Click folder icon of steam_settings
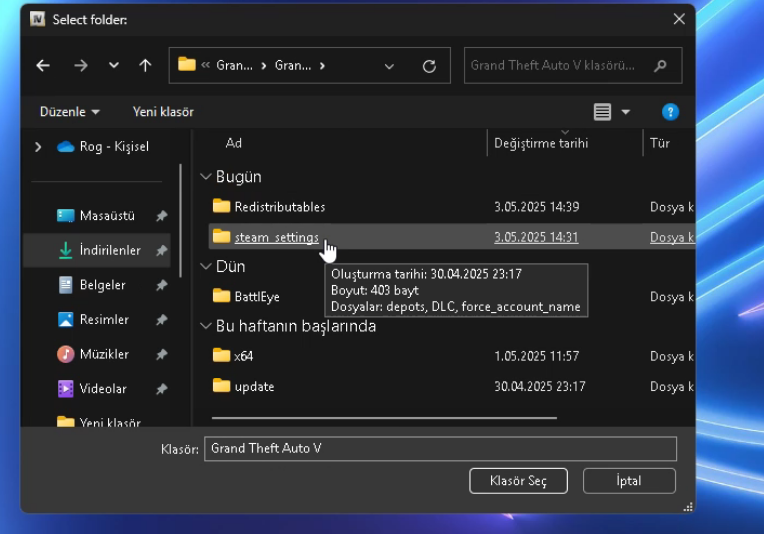Image resolution: width=764 pixels, height=534 pixels. point(221,236)
